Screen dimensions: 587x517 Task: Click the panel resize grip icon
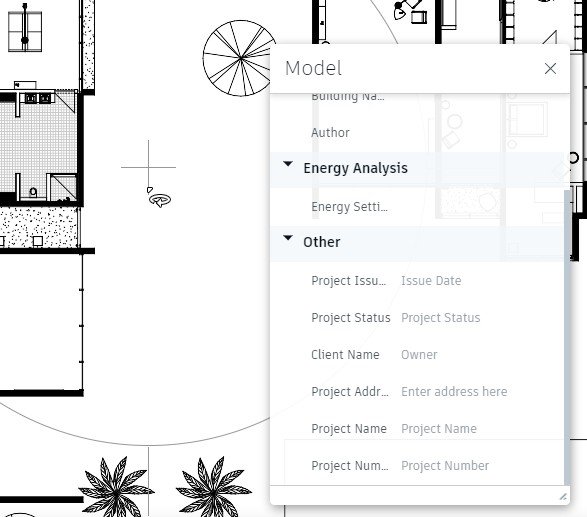(563, 497)
